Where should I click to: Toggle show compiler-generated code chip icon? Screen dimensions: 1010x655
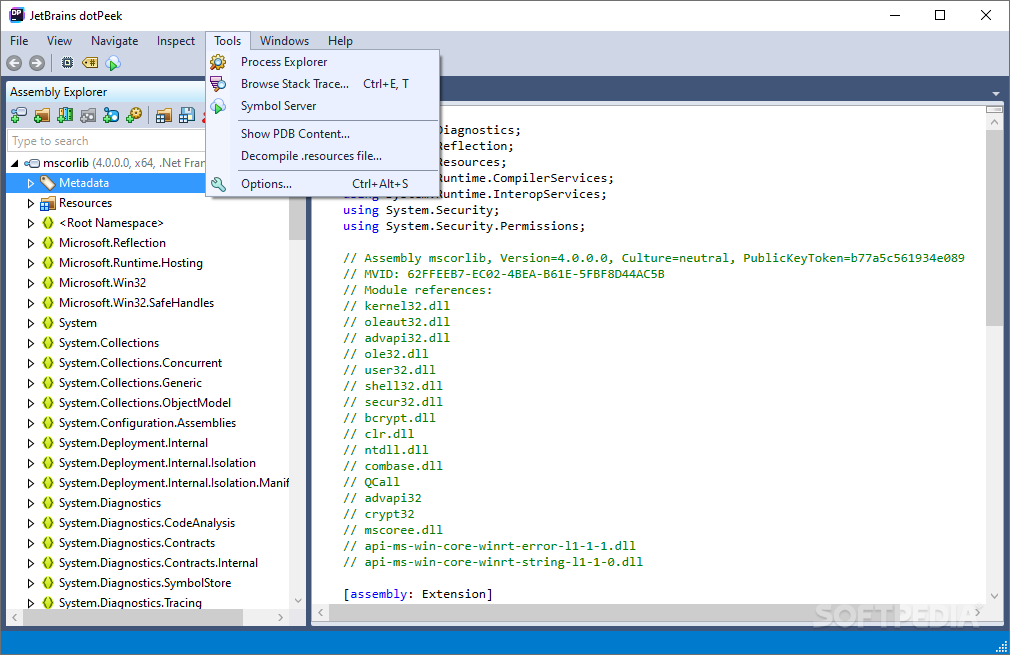coord(67,62)
